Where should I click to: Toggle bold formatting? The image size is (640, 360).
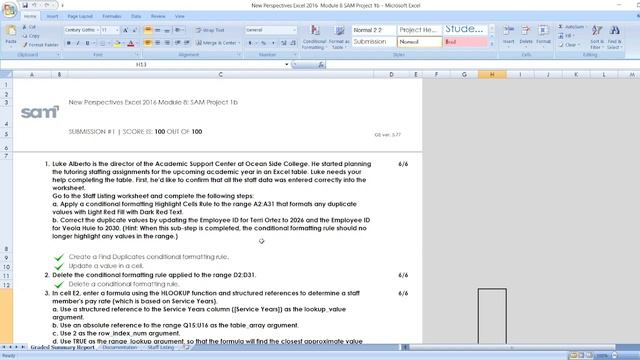pyautogui.click(x=69, y=43)
